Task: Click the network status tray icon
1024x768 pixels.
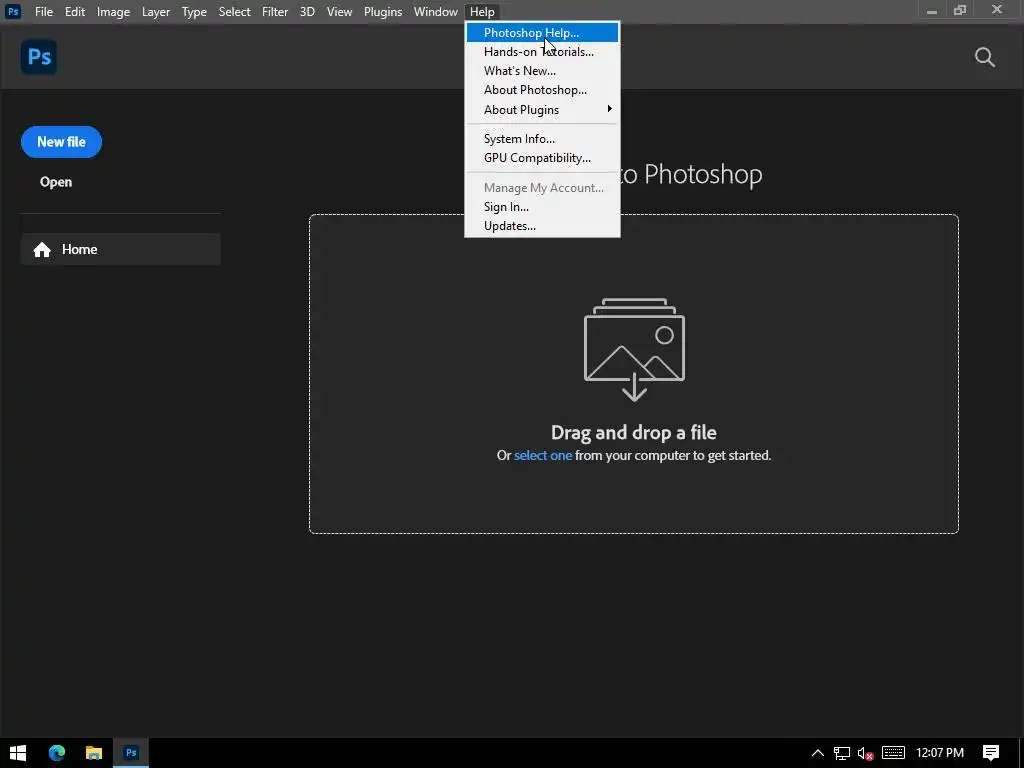Action: click(x=841, y=753)
